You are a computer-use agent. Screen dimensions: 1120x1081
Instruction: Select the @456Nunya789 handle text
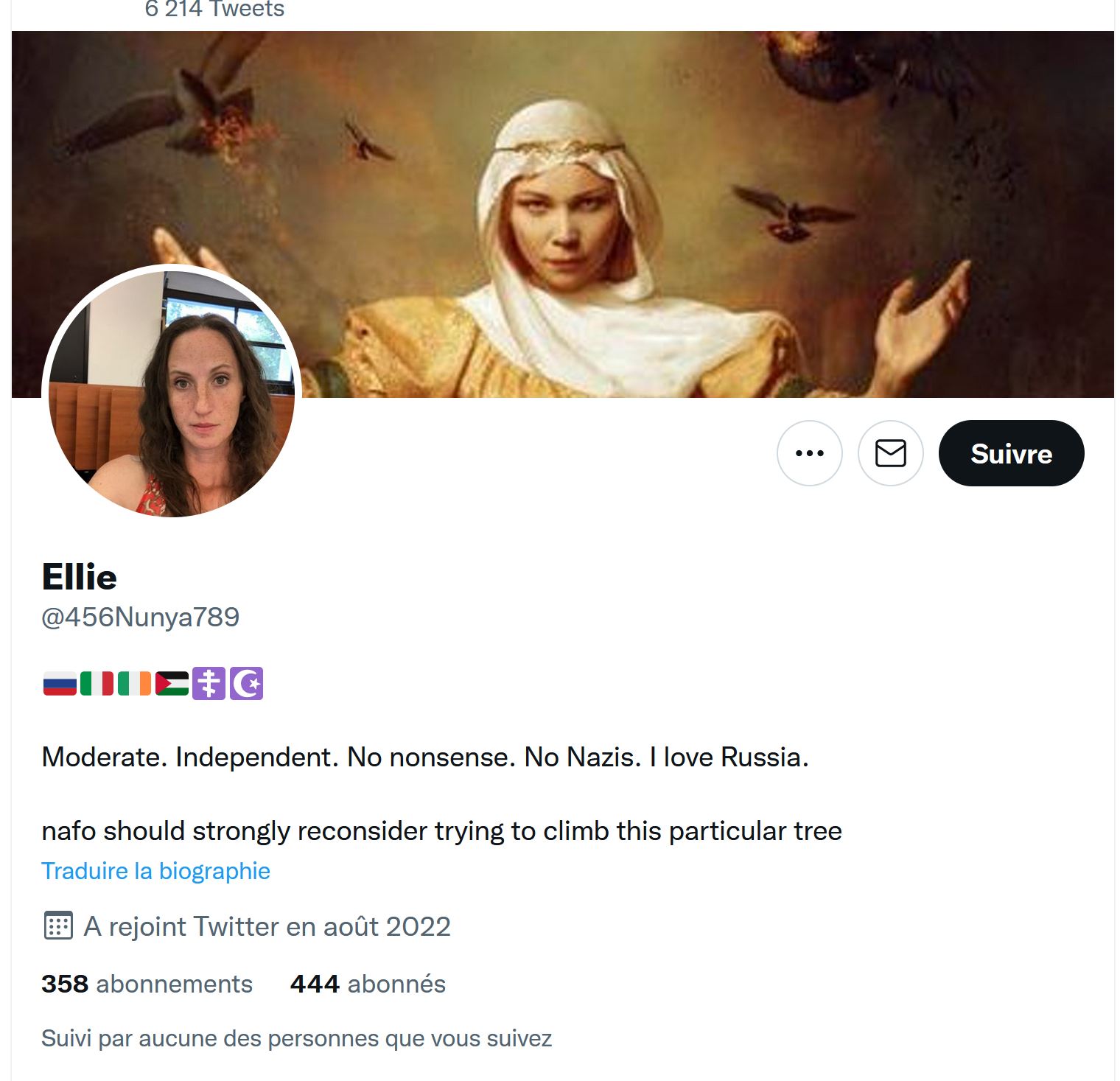(x=140, y=617)
